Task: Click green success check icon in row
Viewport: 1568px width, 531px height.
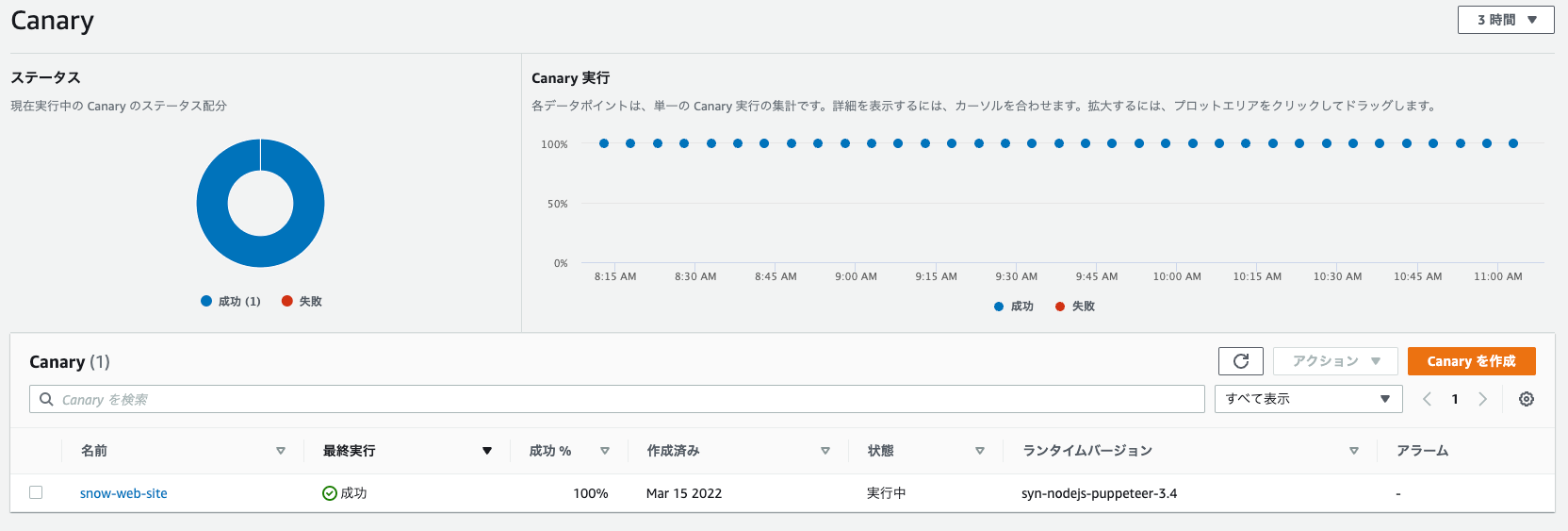Action: pos(330,493)
